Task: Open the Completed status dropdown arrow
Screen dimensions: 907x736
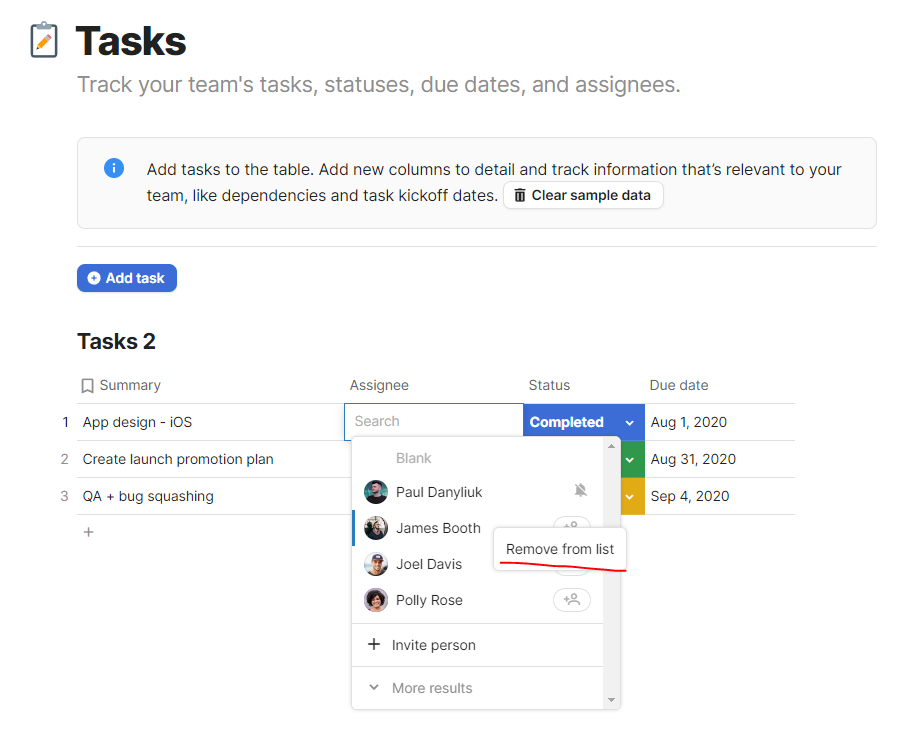Action: 629,423
